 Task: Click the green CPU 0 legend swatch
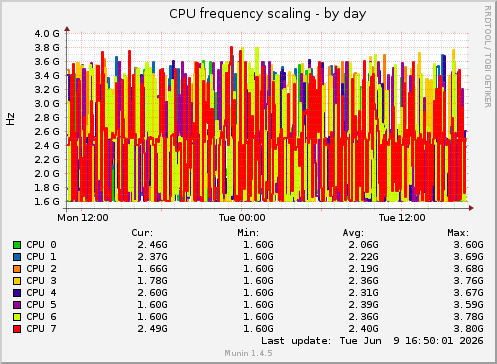[x=17, y=245]
